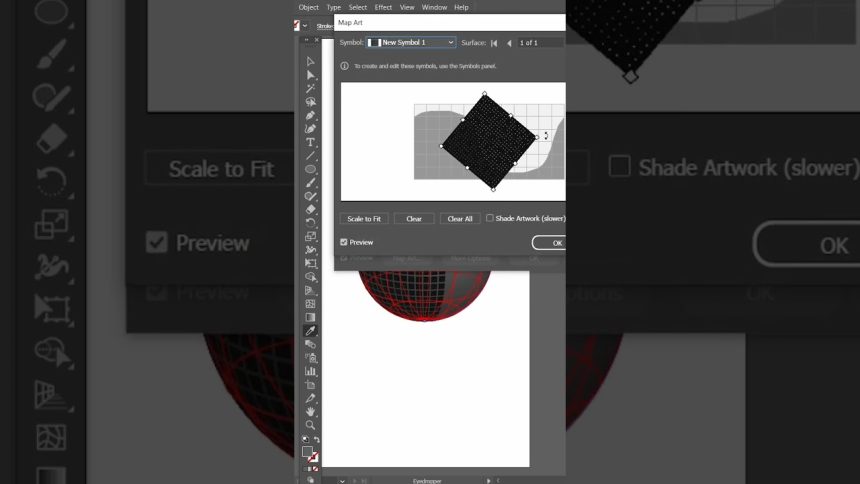
Task: Pick the Line Segment tool
Action: pos(310,155)
